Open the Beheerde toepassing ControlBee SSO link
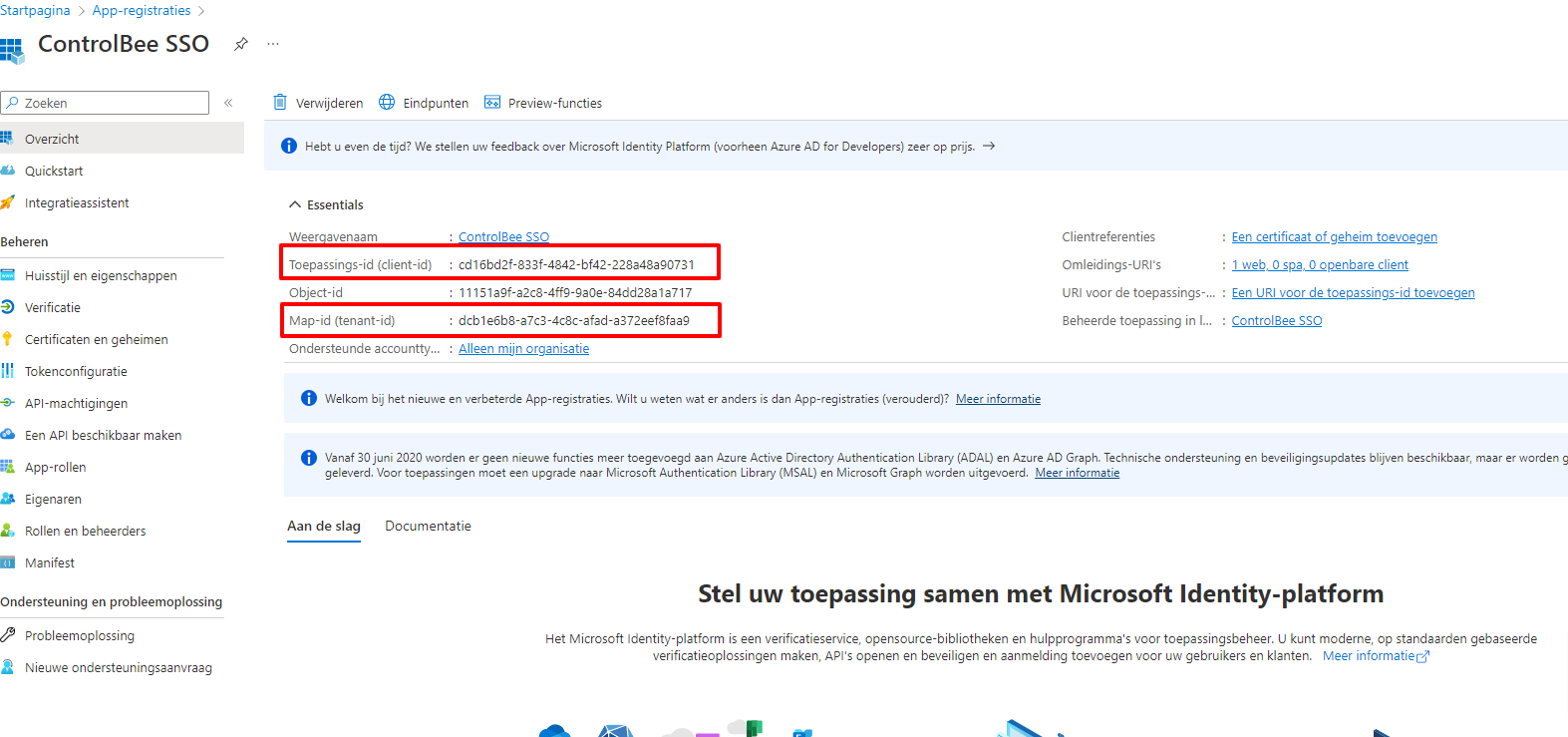Image resolution: width=1568 pixels, height=737 pixels. pyautogui.click(x=1276, y=320)
